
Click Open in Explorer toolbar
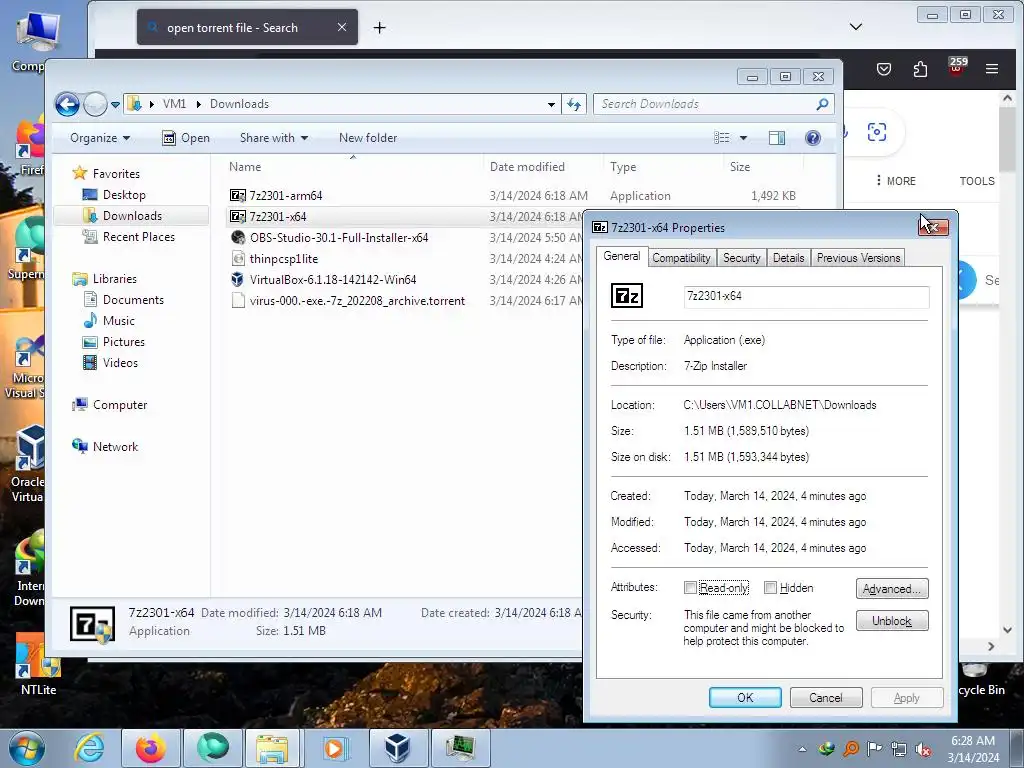click(x=186, y=138)
